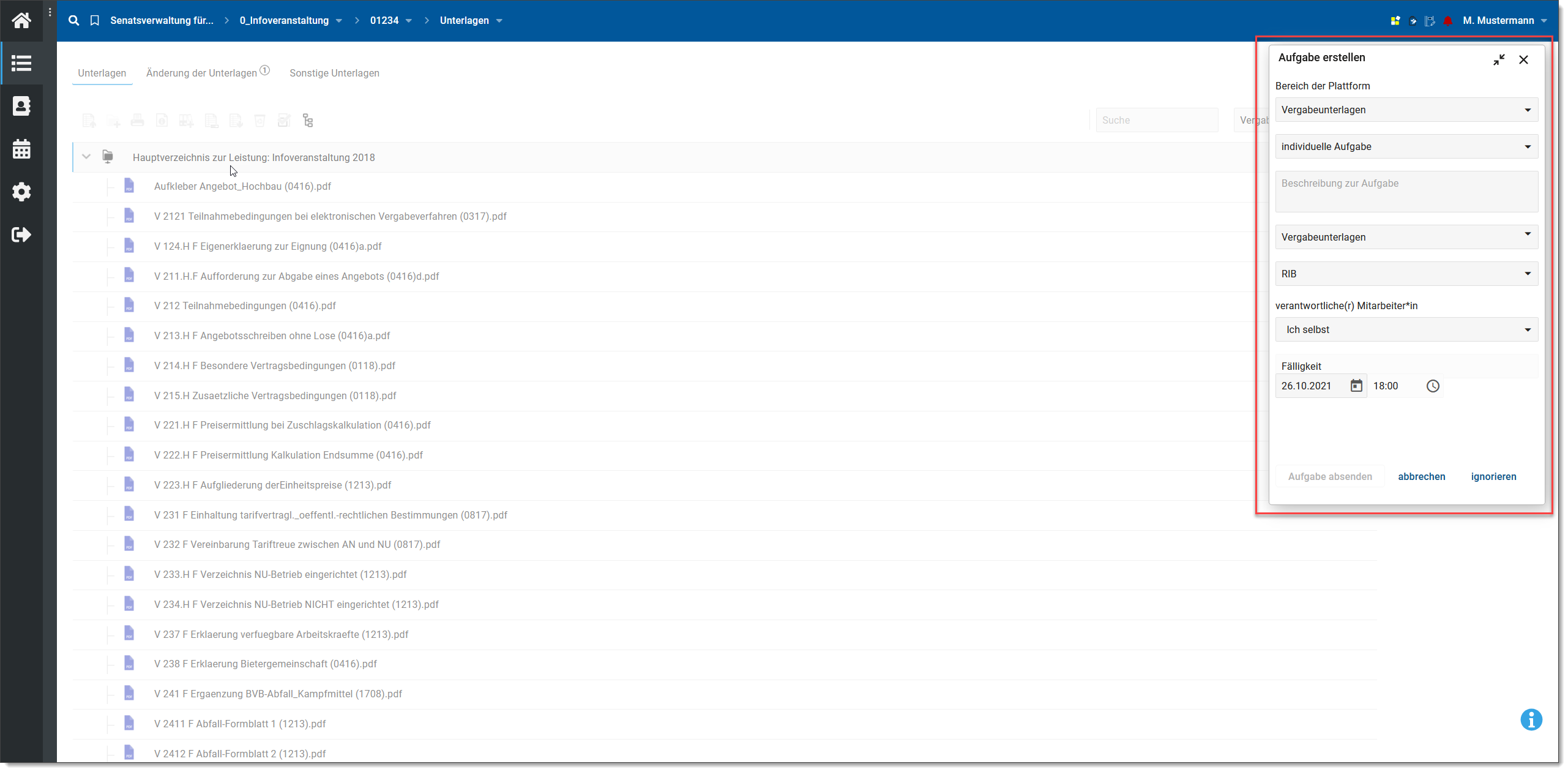
Task: Click the blue info icon at the bottom right
Action: [1531, 719]
